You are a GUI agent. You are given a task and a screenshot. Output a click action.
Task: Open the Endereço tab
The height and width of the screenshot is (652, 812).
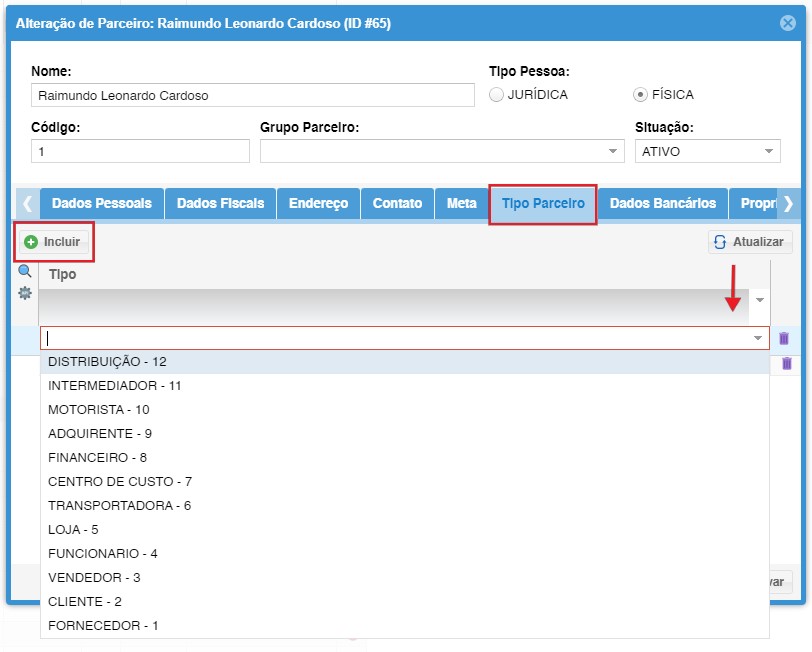click(318, 203)
